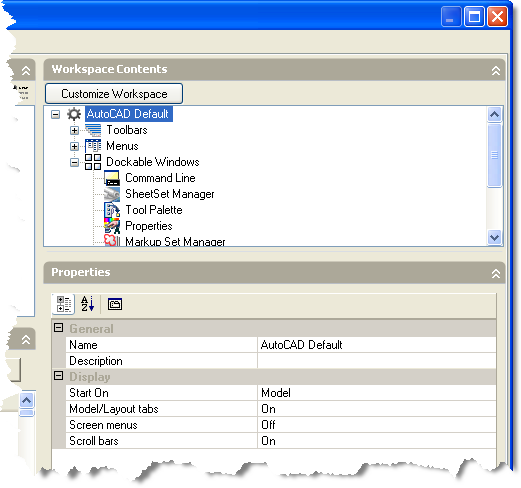Select the Dockable Windows label
521x488 pixels.
pos(153,162)
